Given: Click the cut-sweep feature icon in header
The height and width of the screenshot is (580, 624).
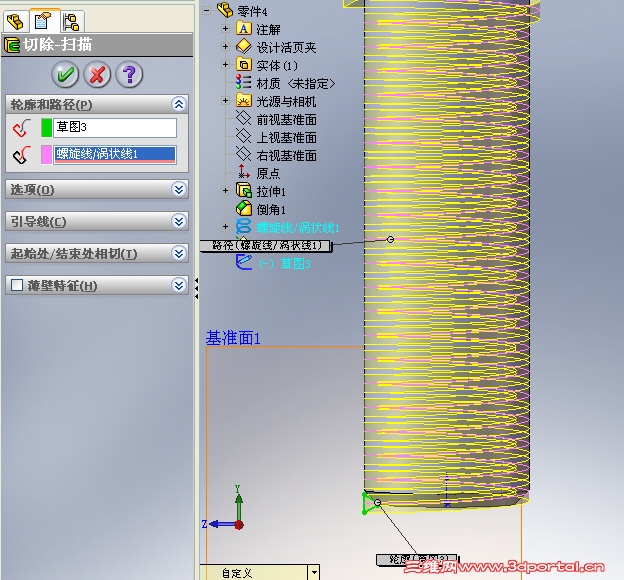Looking at the screenshot, I should [12, 45].
